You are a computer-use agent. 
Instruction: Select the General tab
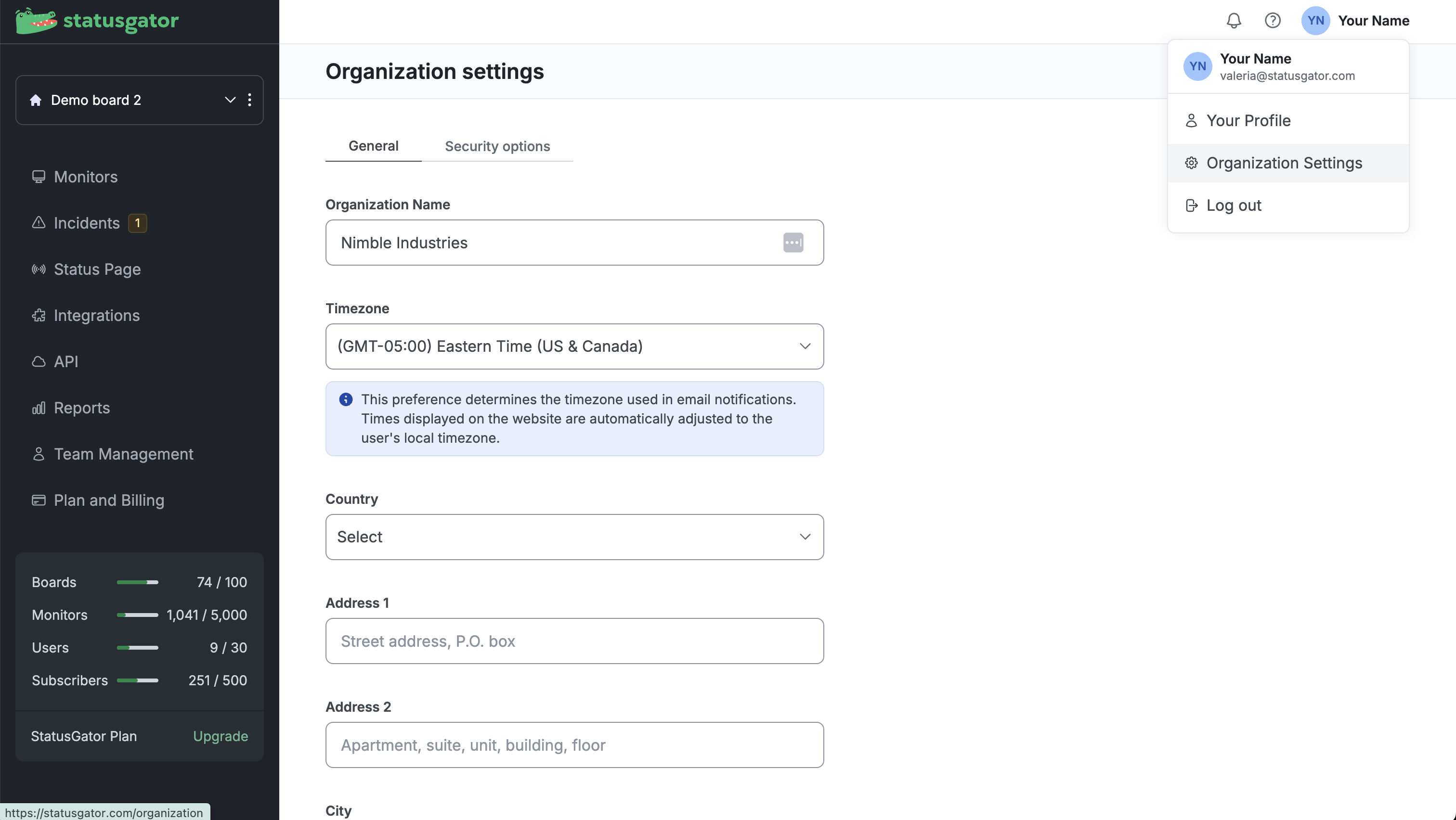[x=373, y=146]
